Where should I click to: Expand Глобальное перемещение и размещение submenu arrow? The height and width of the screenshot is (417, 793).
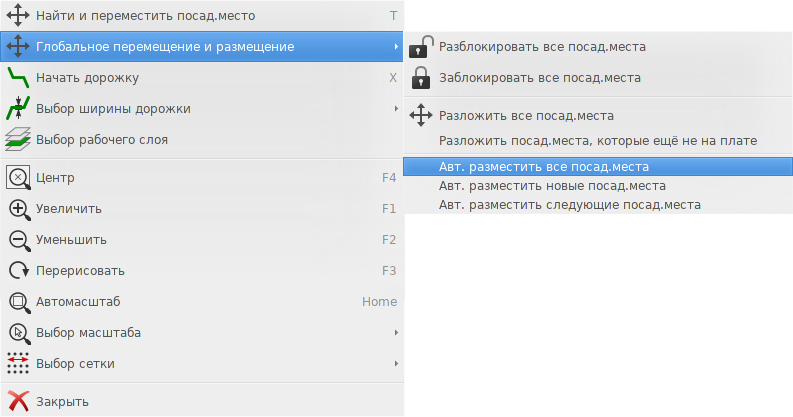(396, 47)
